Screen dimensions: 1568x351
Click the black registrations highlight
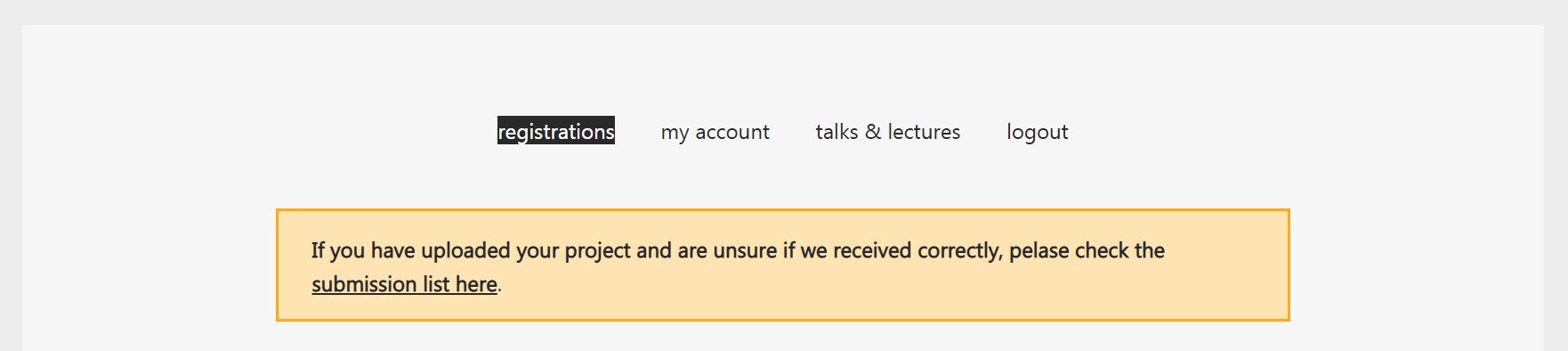(556, 130)
